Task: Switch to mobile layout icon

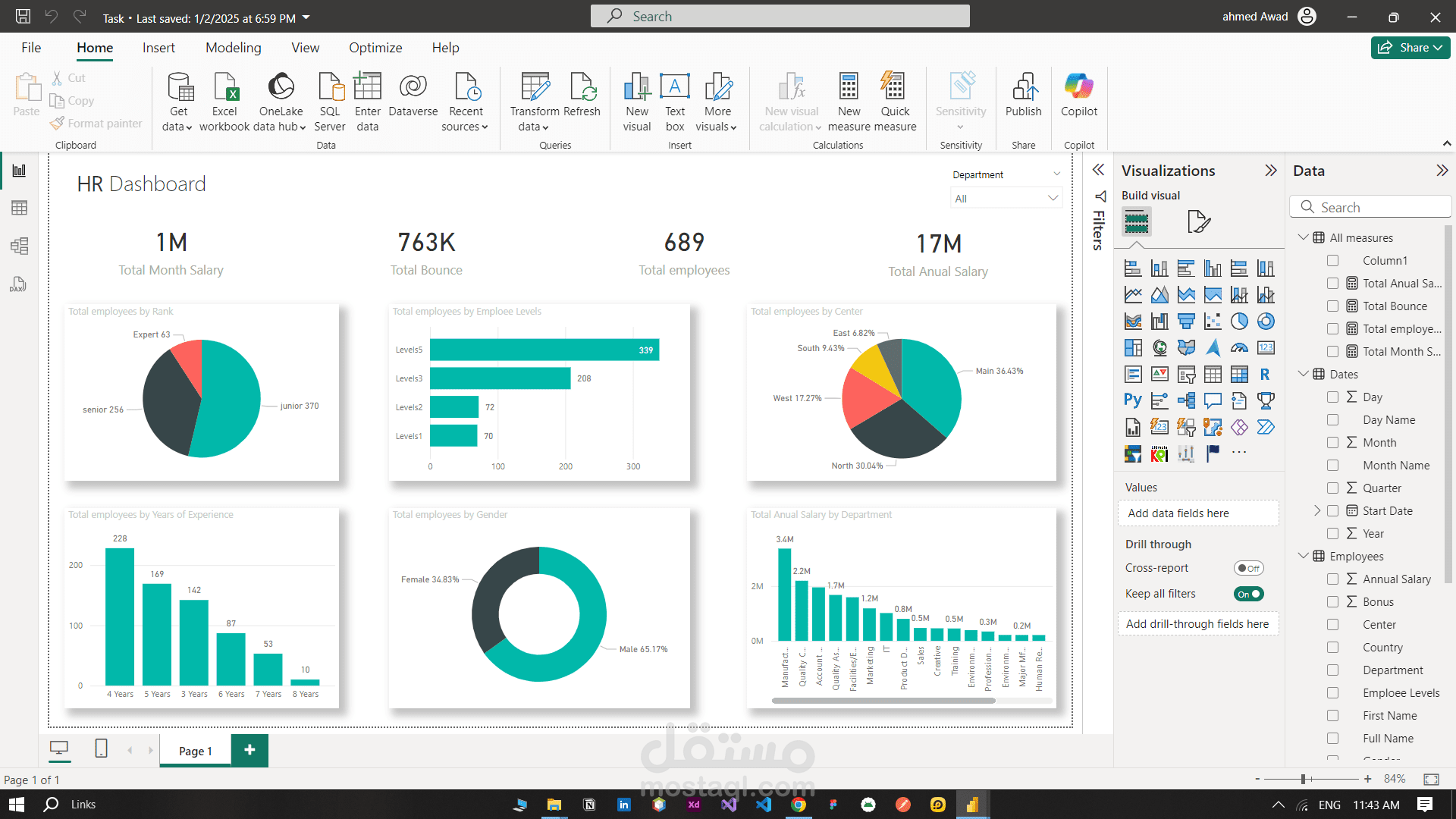Action: pos(101,749)
